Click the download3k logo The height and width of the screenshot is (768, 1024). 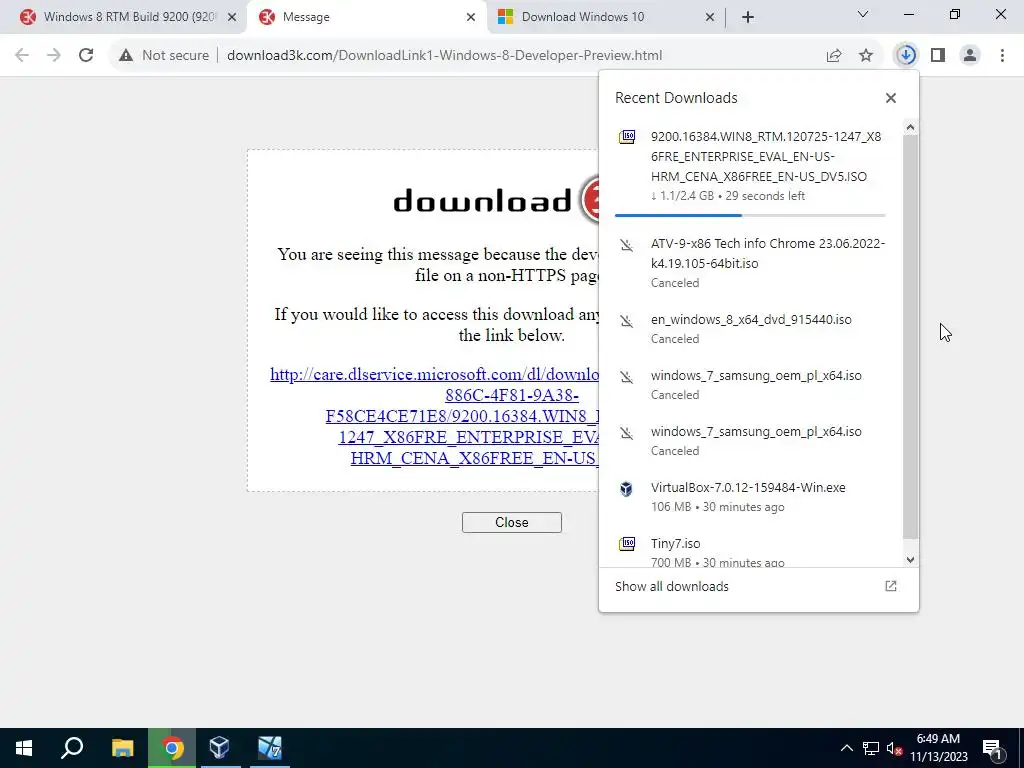tap(496, 200)
